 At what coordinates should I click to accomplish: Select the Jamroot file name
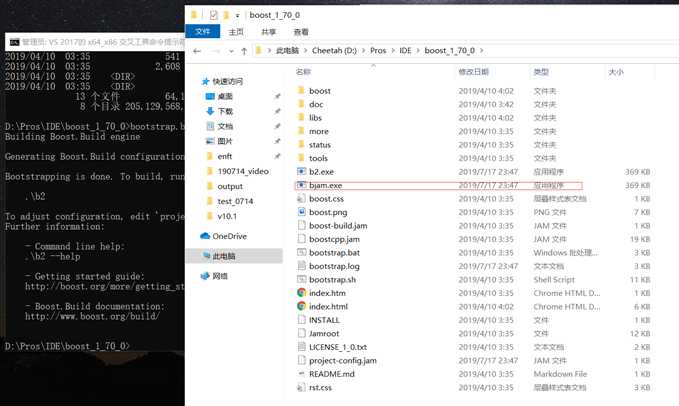[x=324, y=333]
